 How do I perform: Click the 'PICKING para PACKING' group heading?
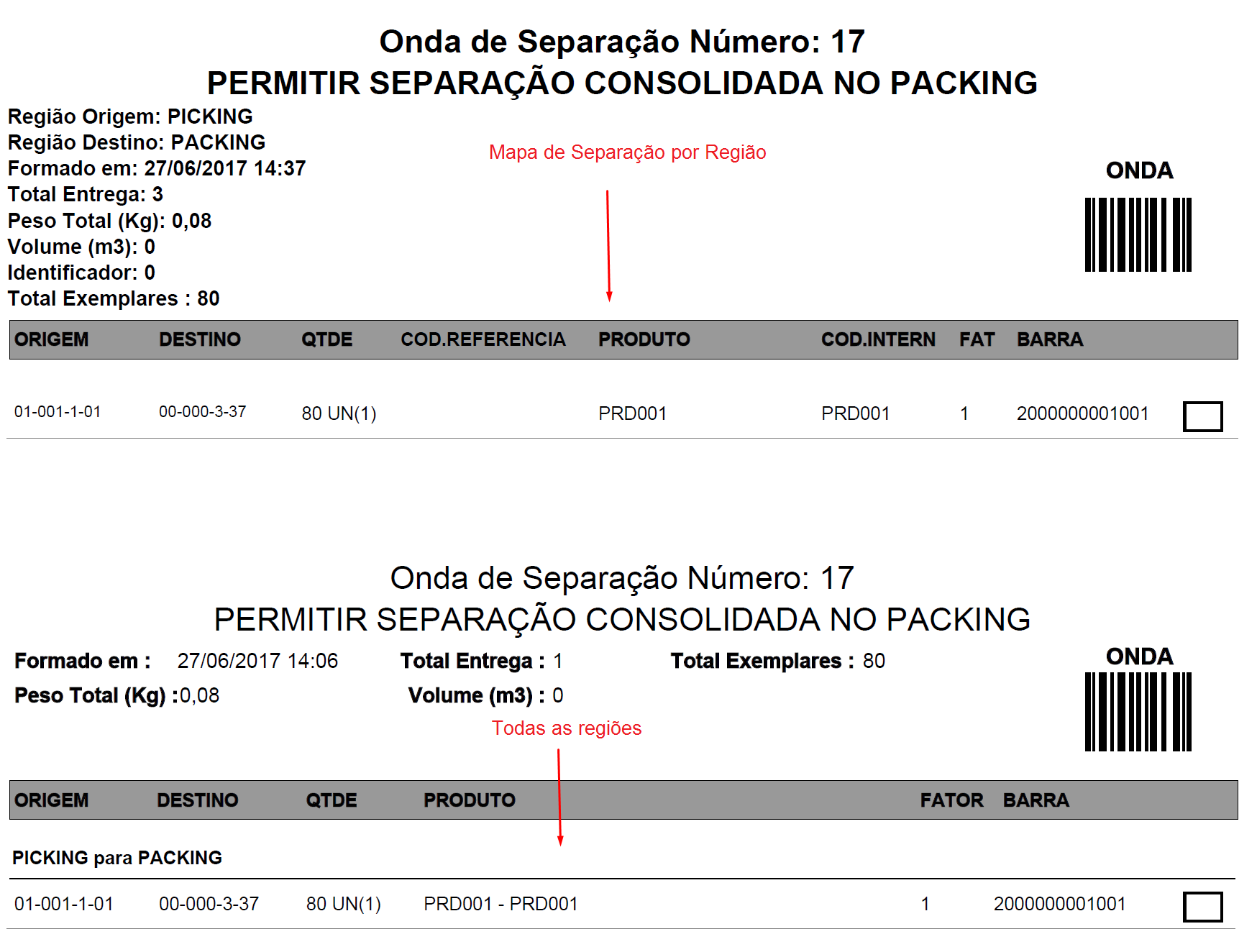point(117,858)
